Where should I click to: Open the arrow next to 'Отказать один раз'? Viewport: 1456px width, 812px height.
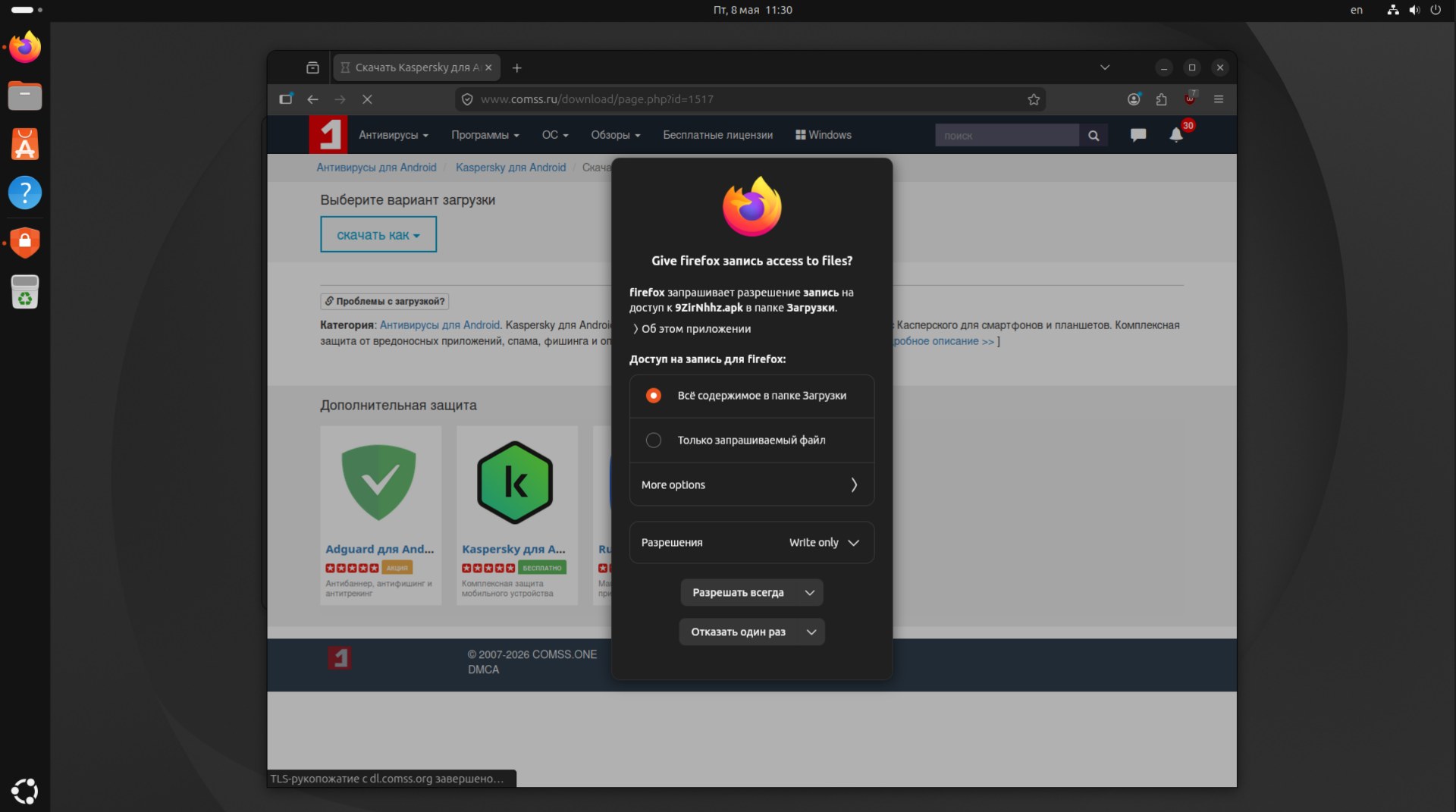pos(811,632)
